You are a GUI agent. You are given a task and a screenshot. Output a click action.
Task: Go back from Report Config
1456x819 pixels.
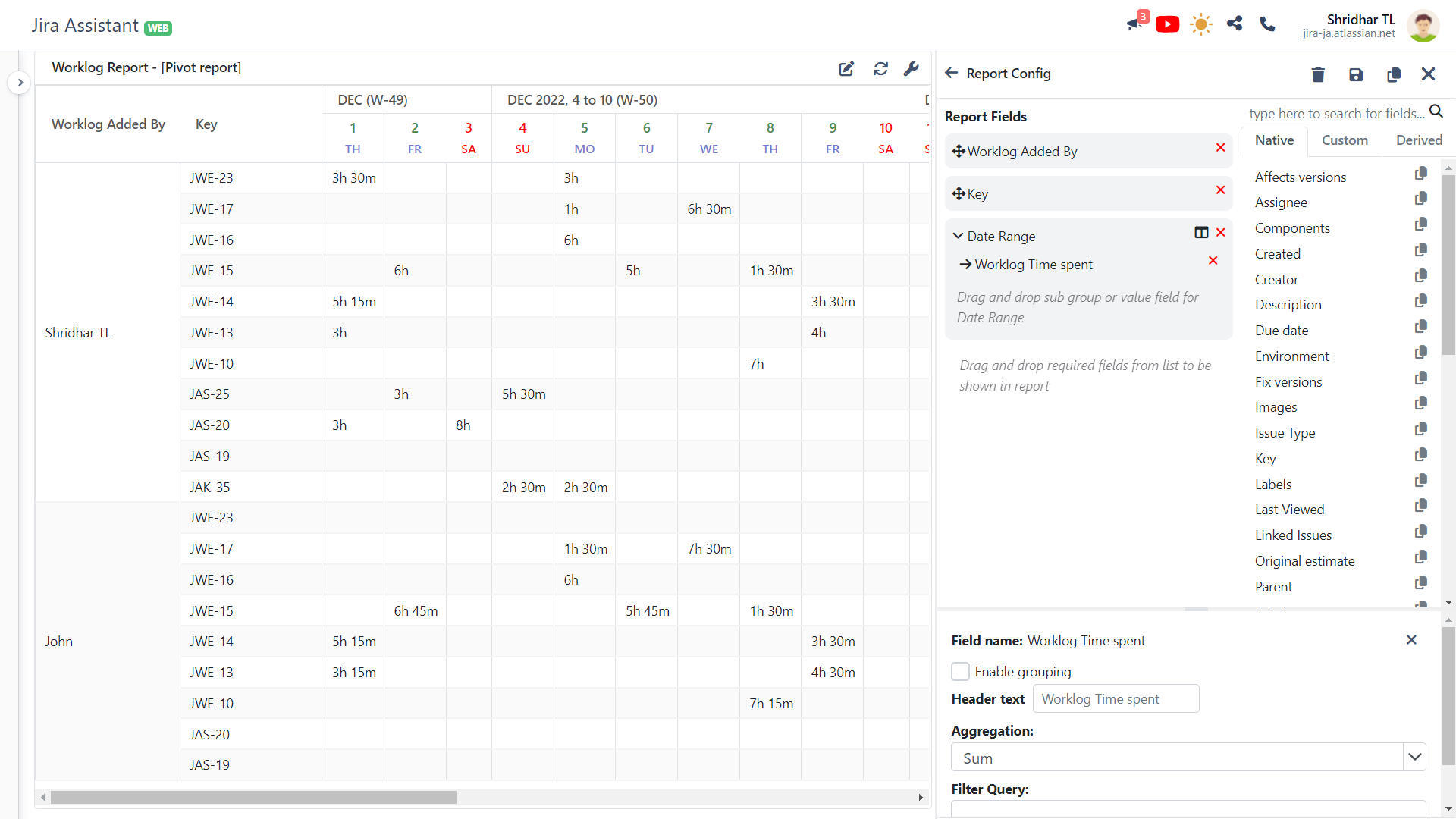coord(952,73)
